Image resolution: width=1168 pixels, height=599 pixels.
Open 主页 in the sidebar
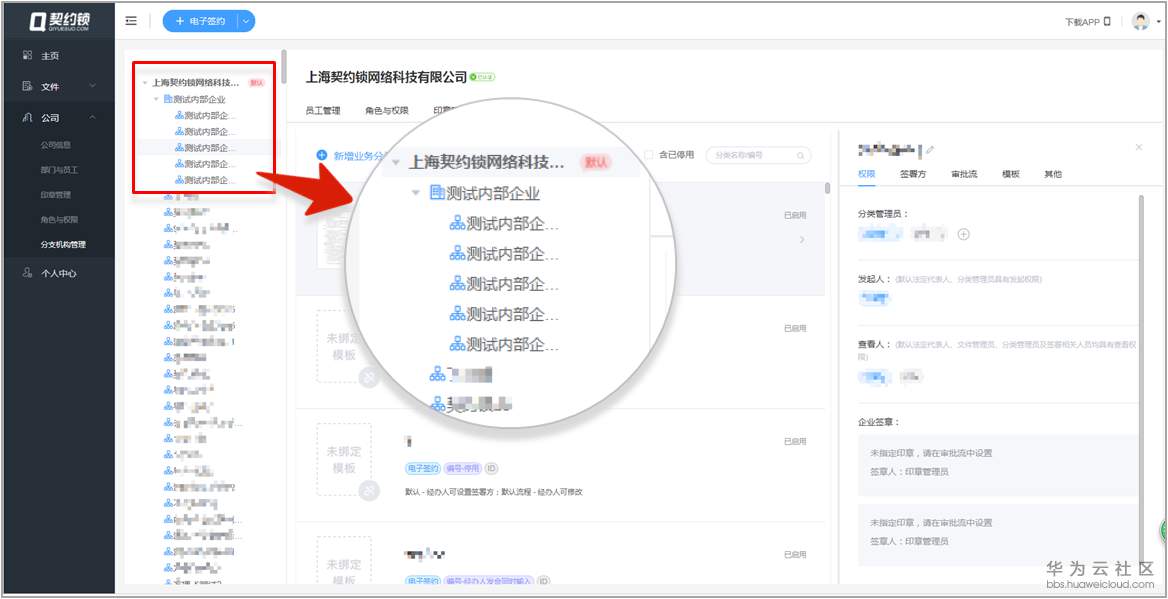coord(50,56)
